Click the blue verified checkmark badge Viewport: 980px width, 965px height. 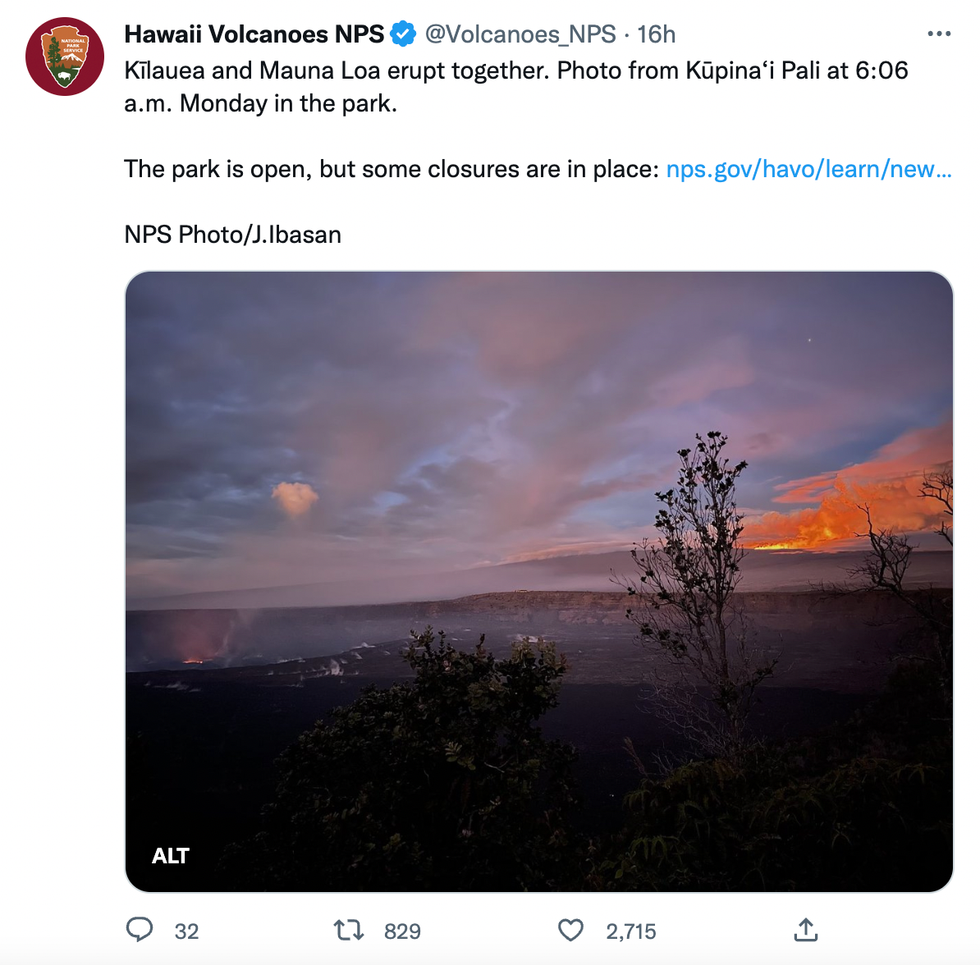pos(403,34)
